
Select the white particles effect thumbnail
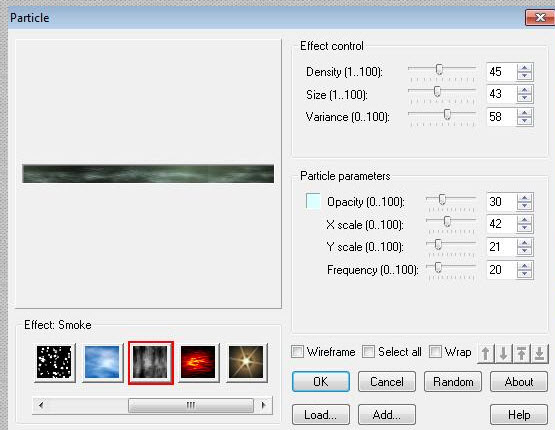[54, 362]
